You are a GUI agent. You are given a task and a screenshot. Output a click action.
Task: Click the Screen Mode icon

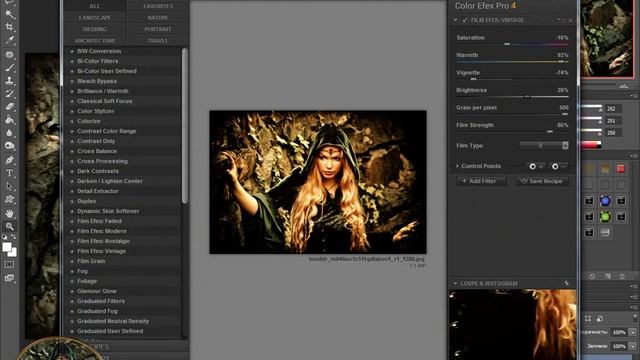9,278
